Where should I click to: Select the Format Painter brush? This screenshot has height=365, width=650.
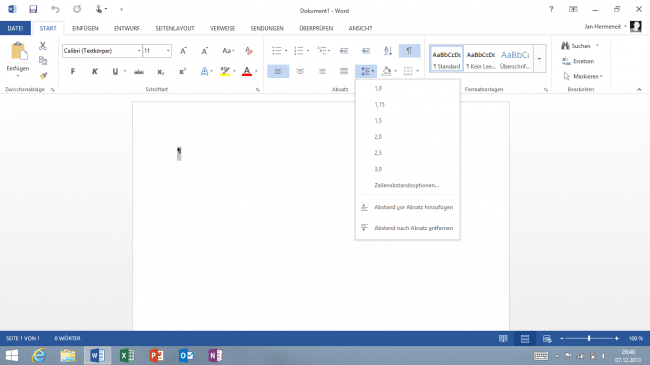[43, 75]
